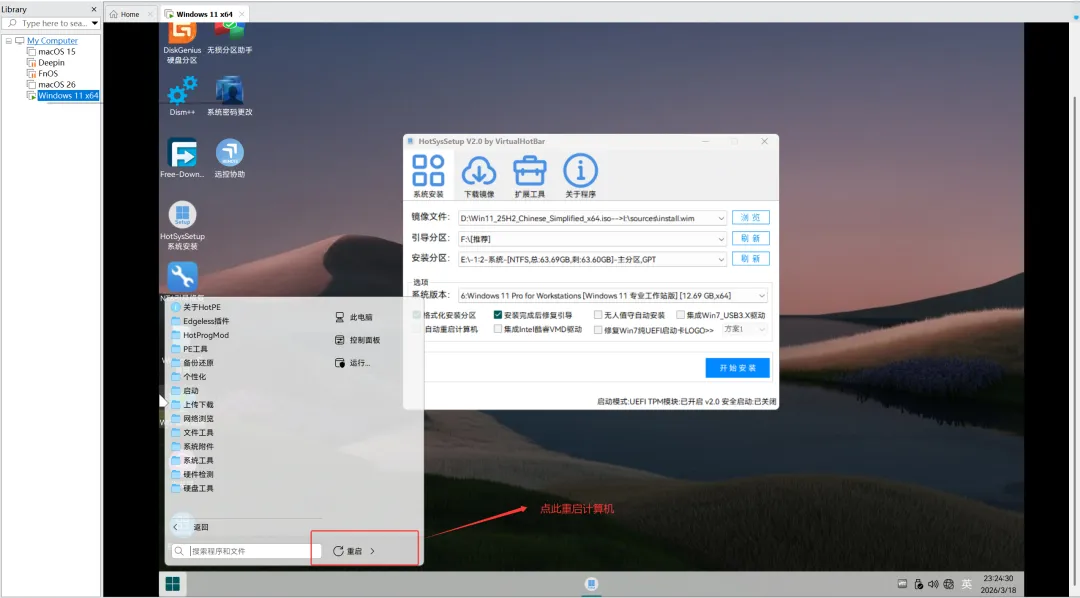1080x598 pixels.
Task: Uncheck 安装完成后修复引导 checkbox
Action: [498, 315]
